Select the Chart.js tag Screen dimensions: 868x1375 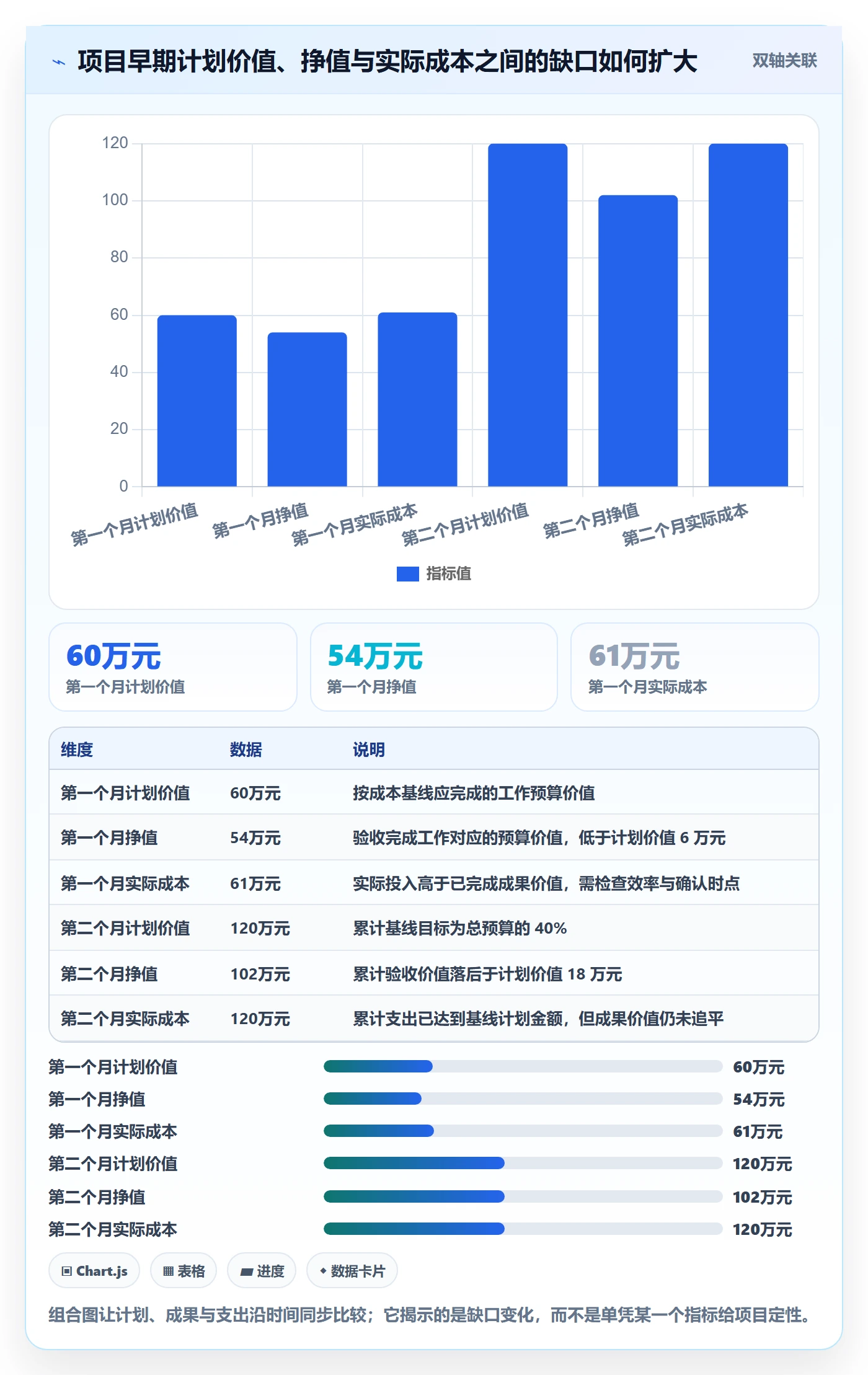click(94, 1271)
